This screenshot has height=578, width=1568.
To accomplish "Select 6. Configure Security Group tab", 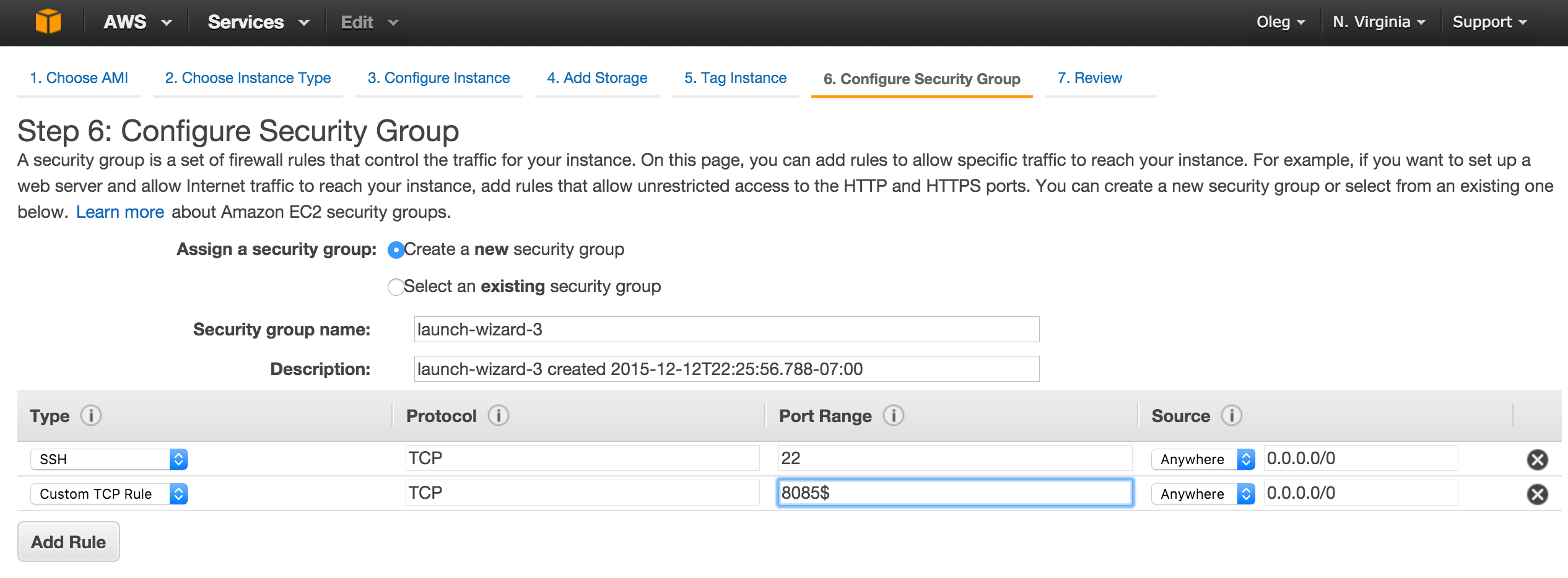I will pyautogui.click(x=921, y=79).
